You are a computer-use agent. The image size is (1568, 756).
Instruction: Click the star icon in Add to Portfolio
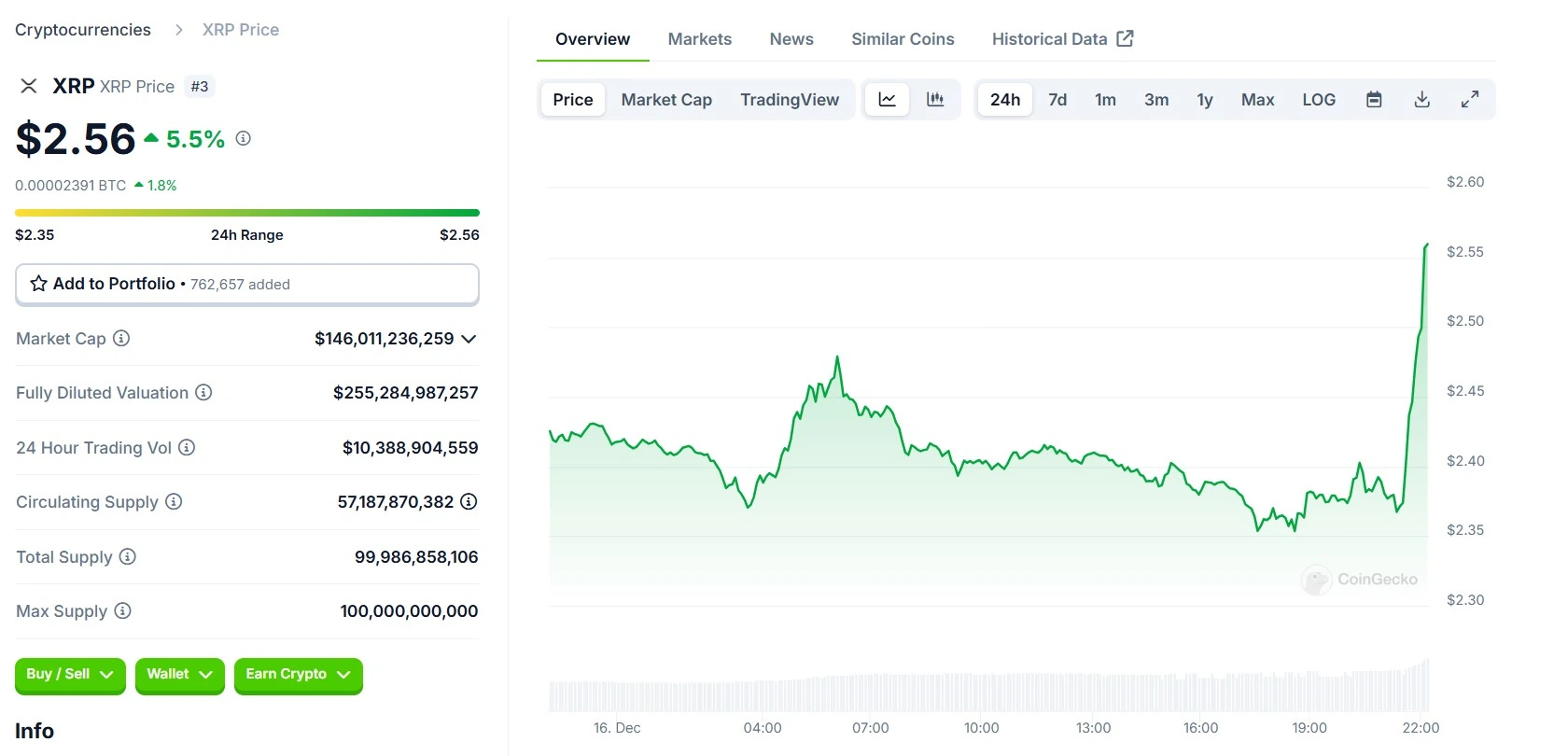[x=38, y=284]
